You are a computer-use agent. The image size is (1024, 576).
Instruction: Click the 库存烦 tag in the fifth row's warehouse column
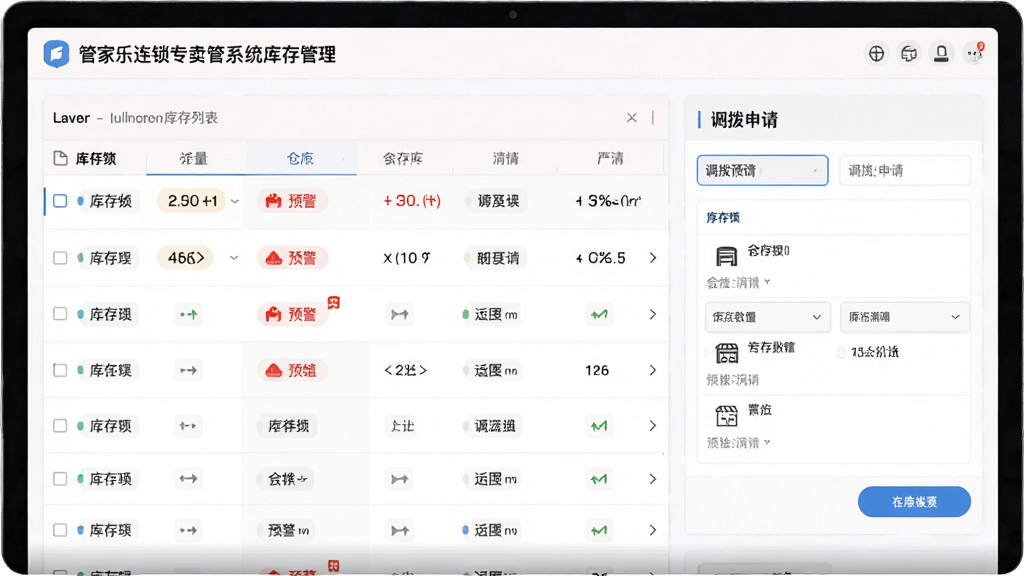(288, 426)
